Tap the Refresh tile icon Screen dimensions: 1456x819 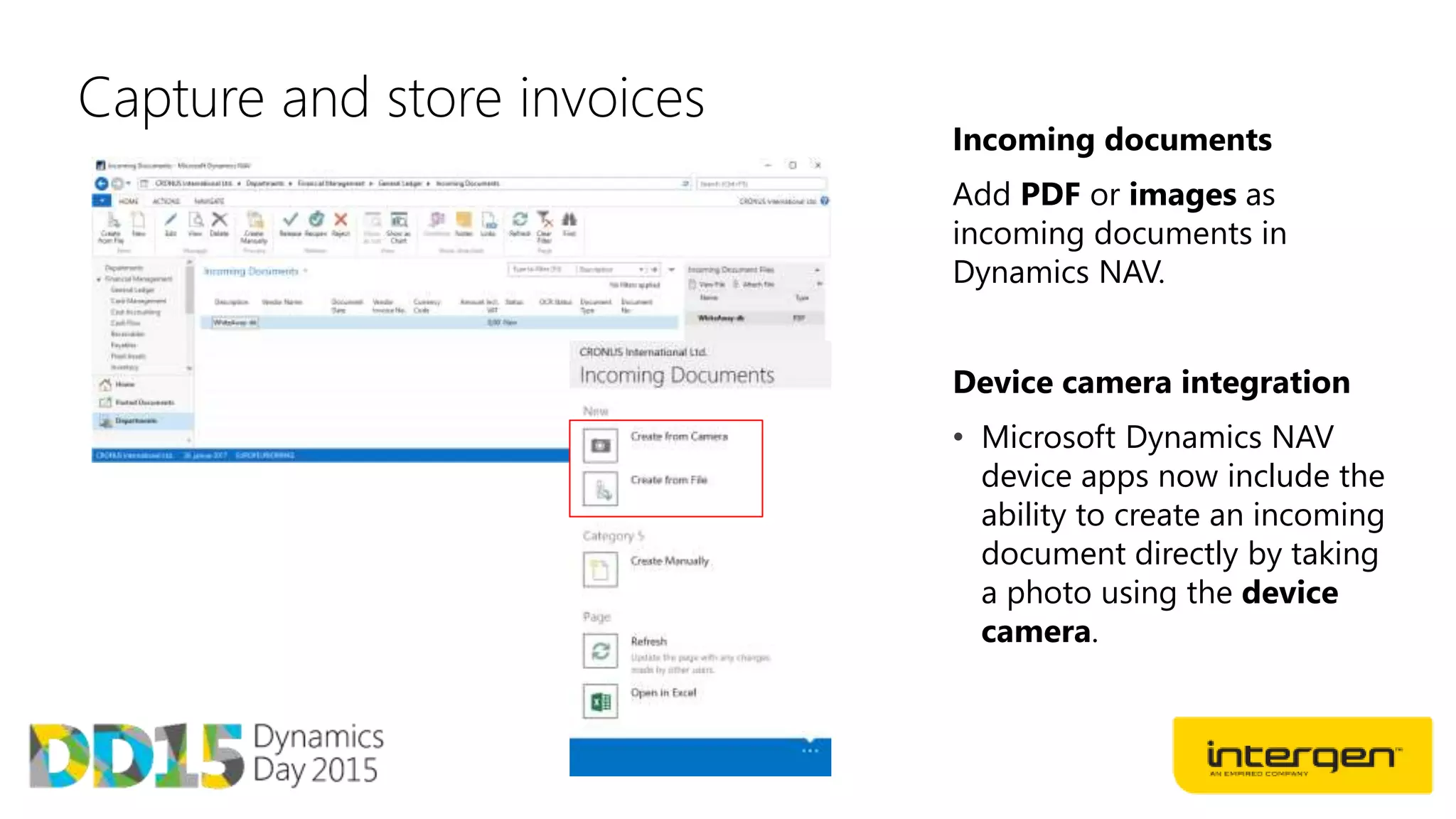(601, 651)
